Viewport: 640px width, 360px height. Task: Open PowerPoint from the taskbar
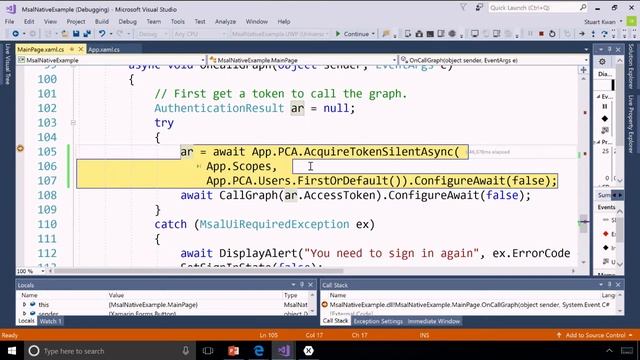233,351
